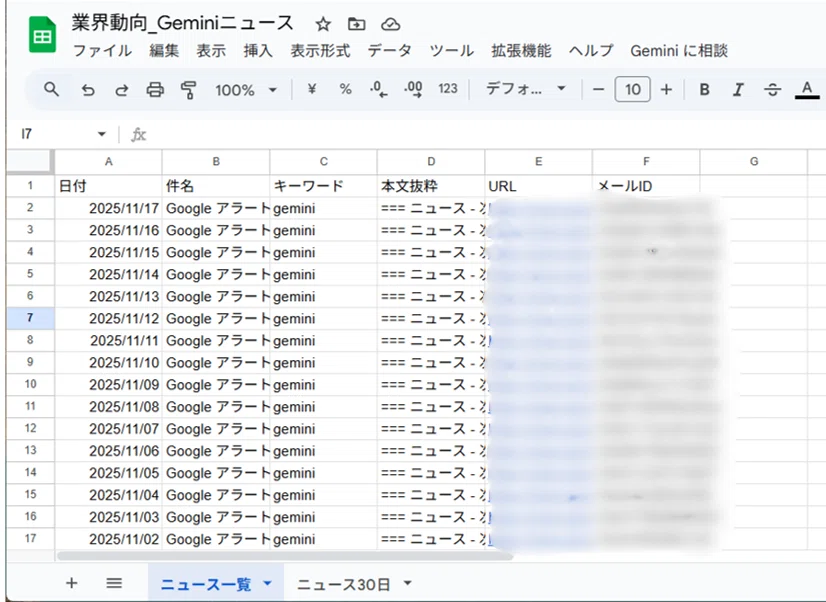The width and height of the screenshot is (826, 602).
Task: Switch to the ニュース一覧 tab
Action: click(x=206, y=584)
